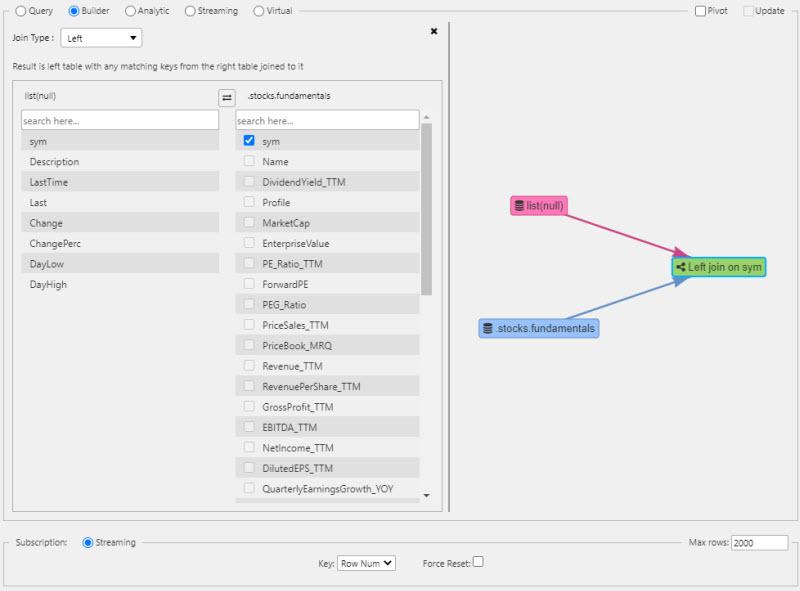Screen dimensions: 800x591
Task: Click the right table search field
Action: point(327,120)
